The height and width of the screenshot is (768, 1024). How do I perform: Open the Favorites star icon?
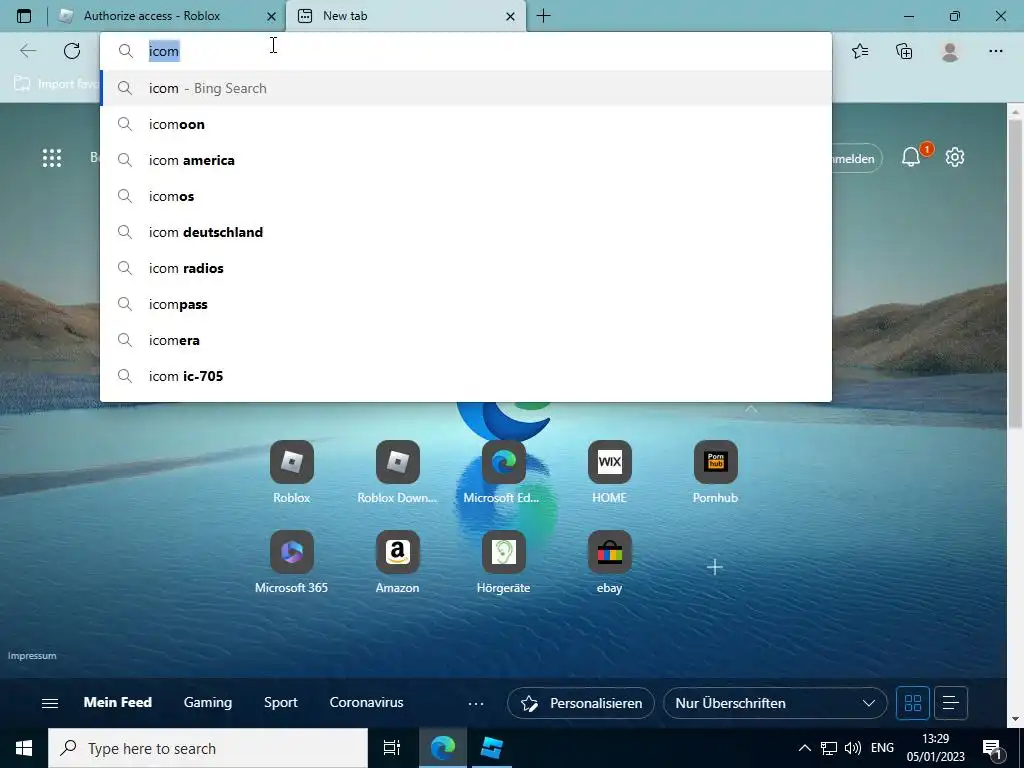click(860, 51)
